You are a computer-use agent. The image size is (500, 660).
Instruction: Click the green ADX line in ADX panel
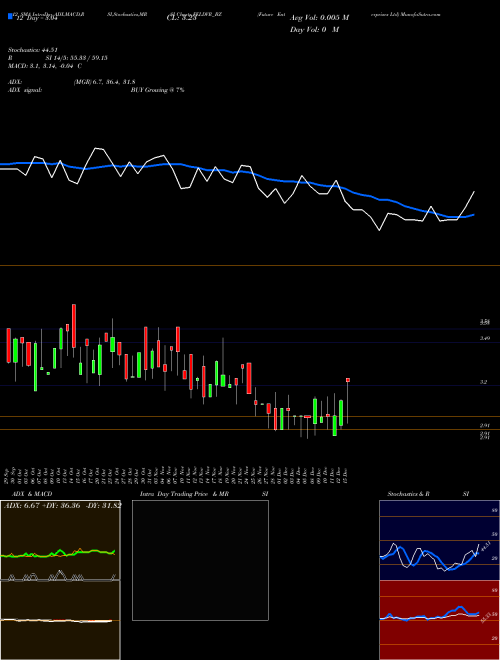[58, 553]
